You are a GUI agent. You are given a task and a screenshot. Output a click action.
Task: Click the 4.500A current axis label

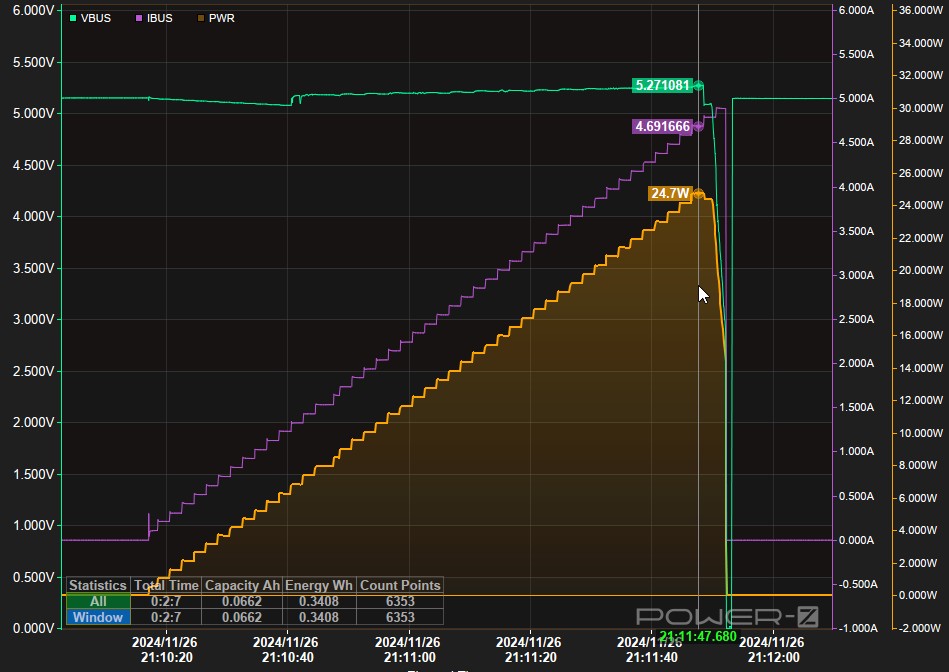click(x=856, y=142)
